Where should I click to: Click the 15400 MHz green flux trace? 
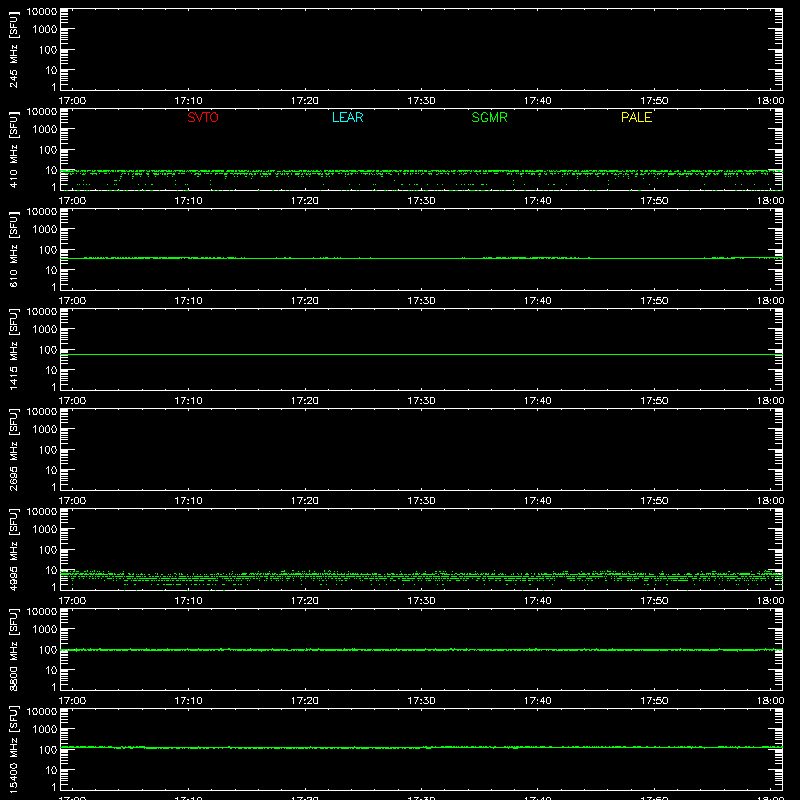[421, 747]
